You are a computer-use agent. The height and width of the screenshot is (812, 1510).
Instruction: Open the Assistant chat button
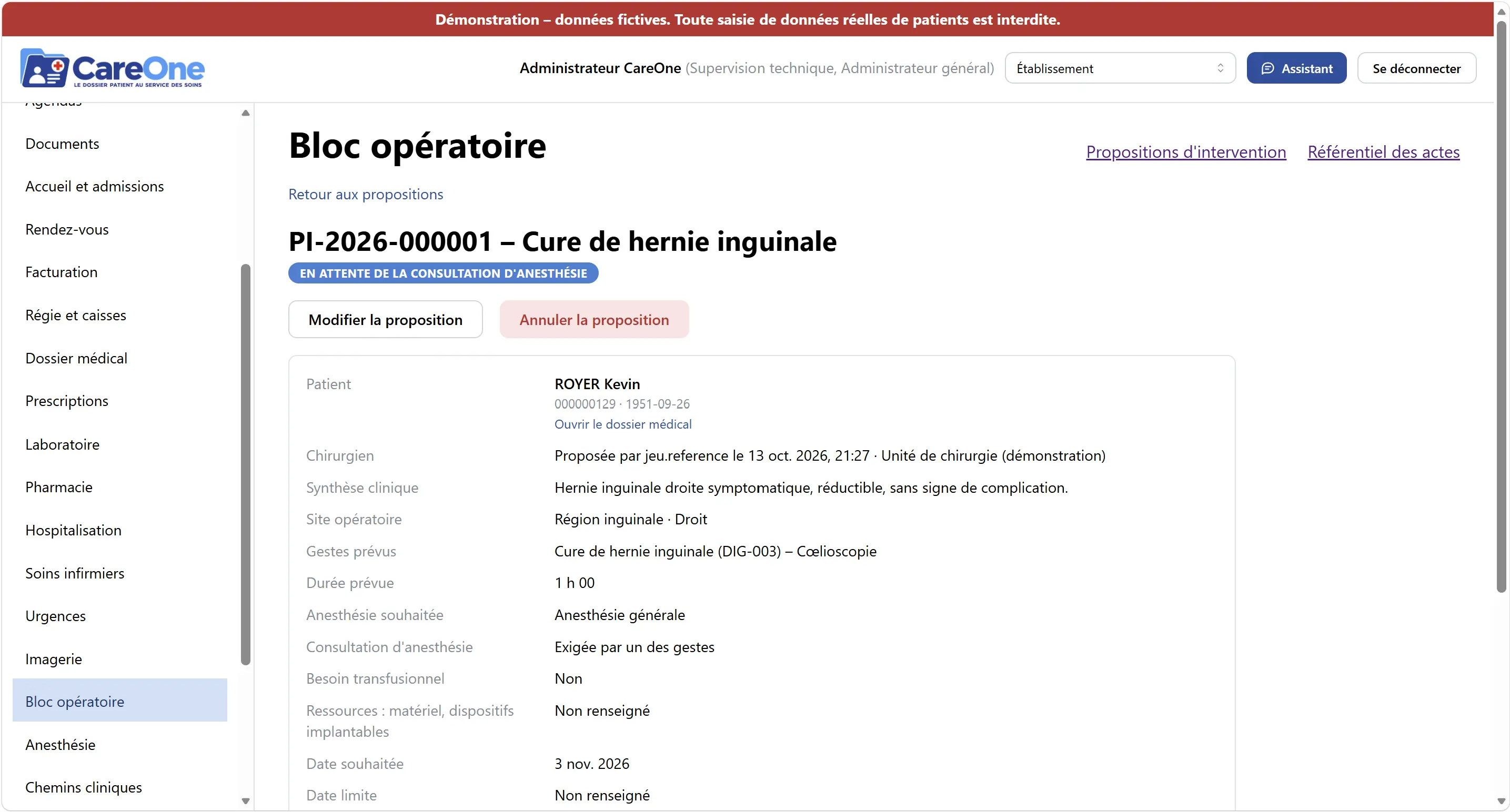click(1296, 68)
